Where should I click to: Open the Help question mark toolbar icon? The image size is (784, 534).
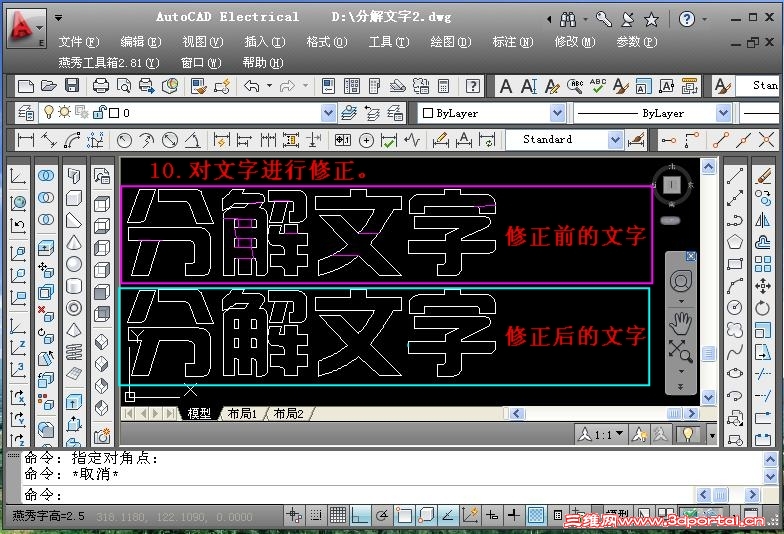[x=472, y=86]
